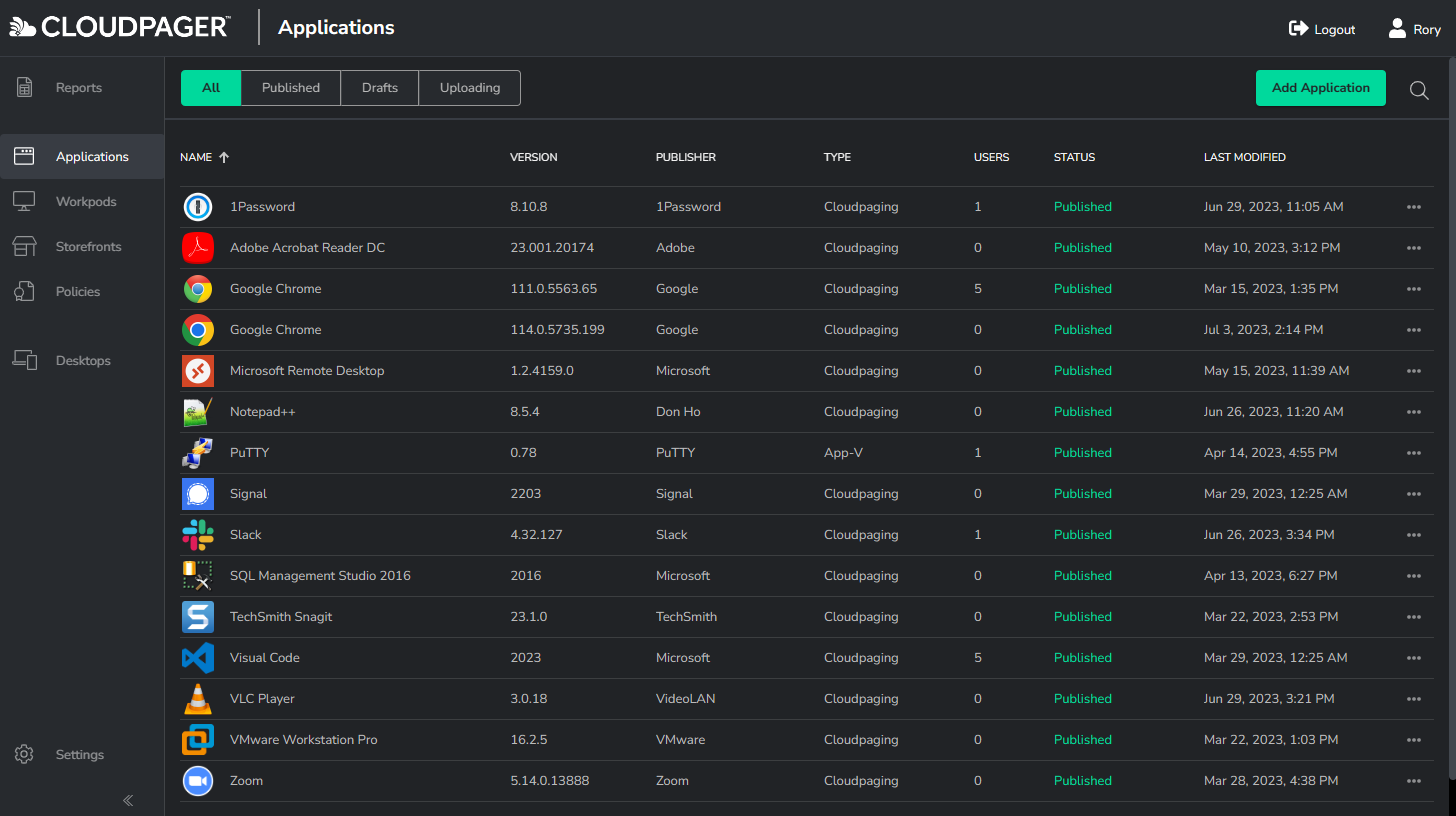
Task: Open Applications in the sidebar
Action: (82, 157)
